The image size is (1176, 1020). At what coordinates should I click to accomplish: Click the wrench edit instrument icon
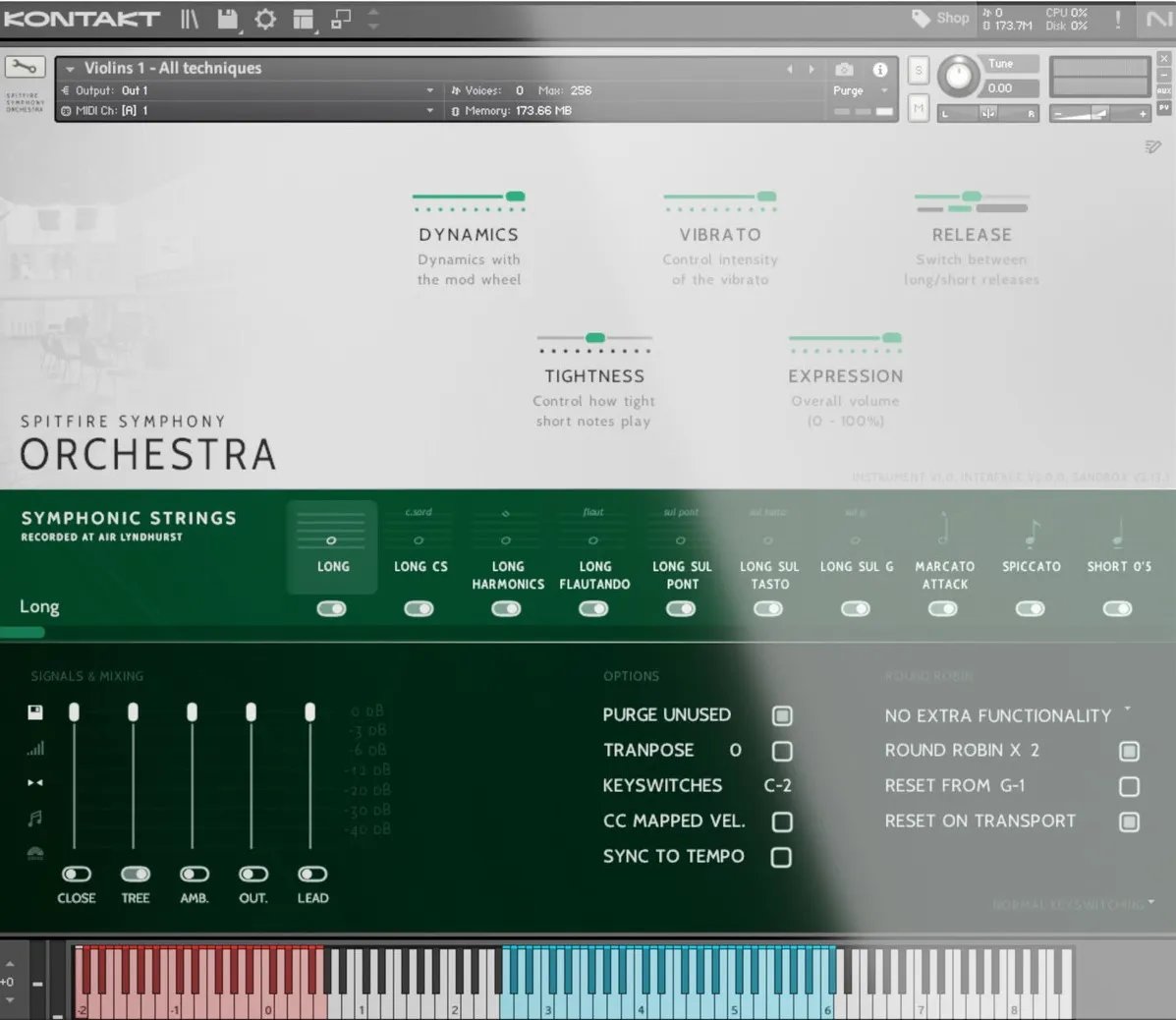click(x=25, y=68)
